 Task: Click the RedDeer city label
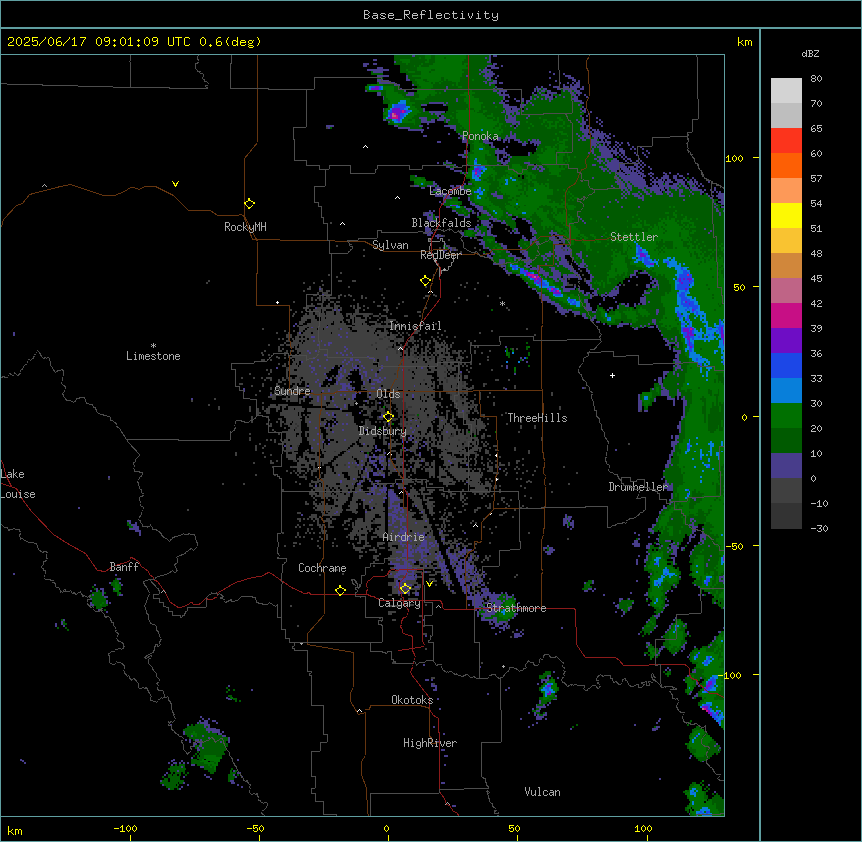coord(440,255)
